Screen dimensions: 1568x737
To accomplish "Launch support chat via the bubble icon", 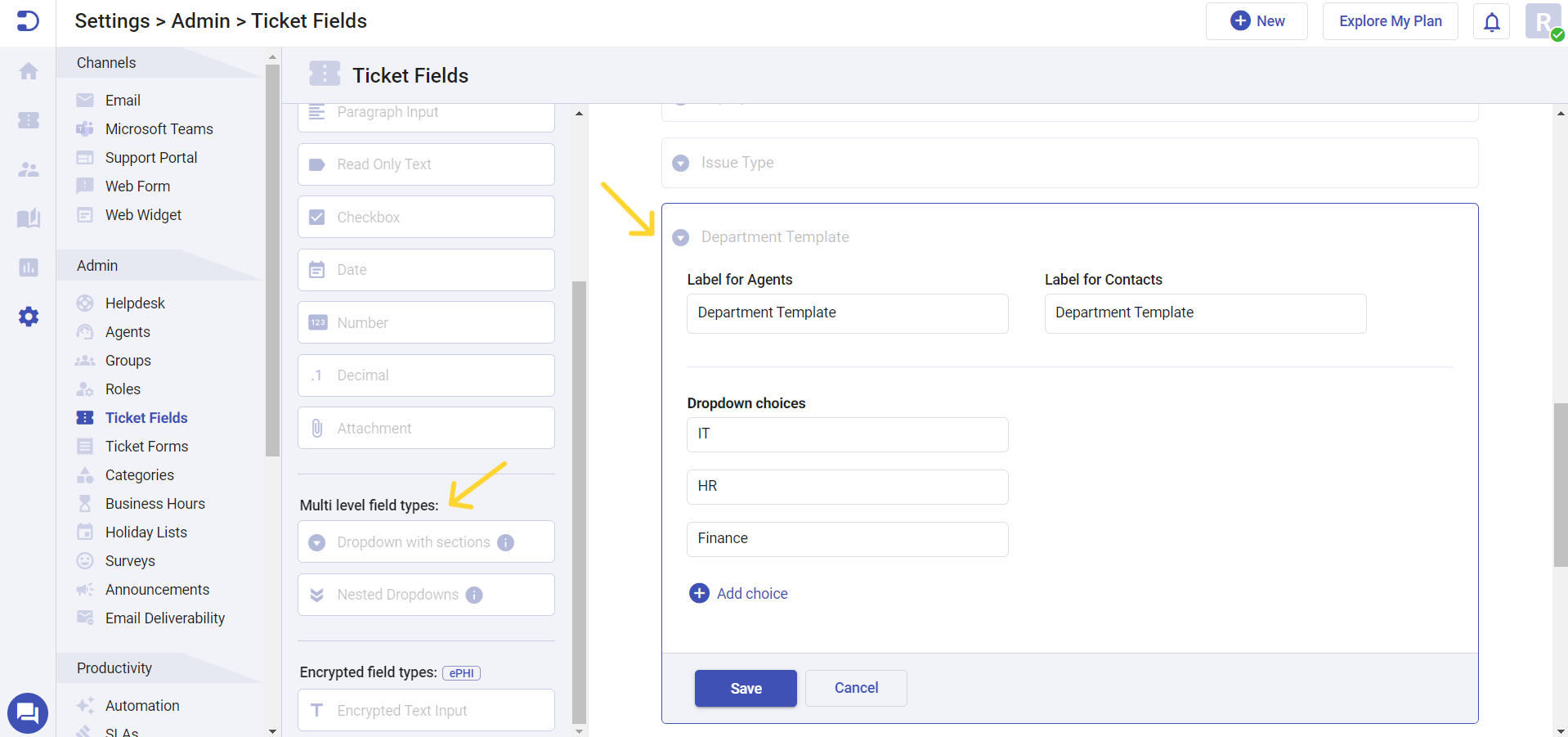I will pos(27,712).
